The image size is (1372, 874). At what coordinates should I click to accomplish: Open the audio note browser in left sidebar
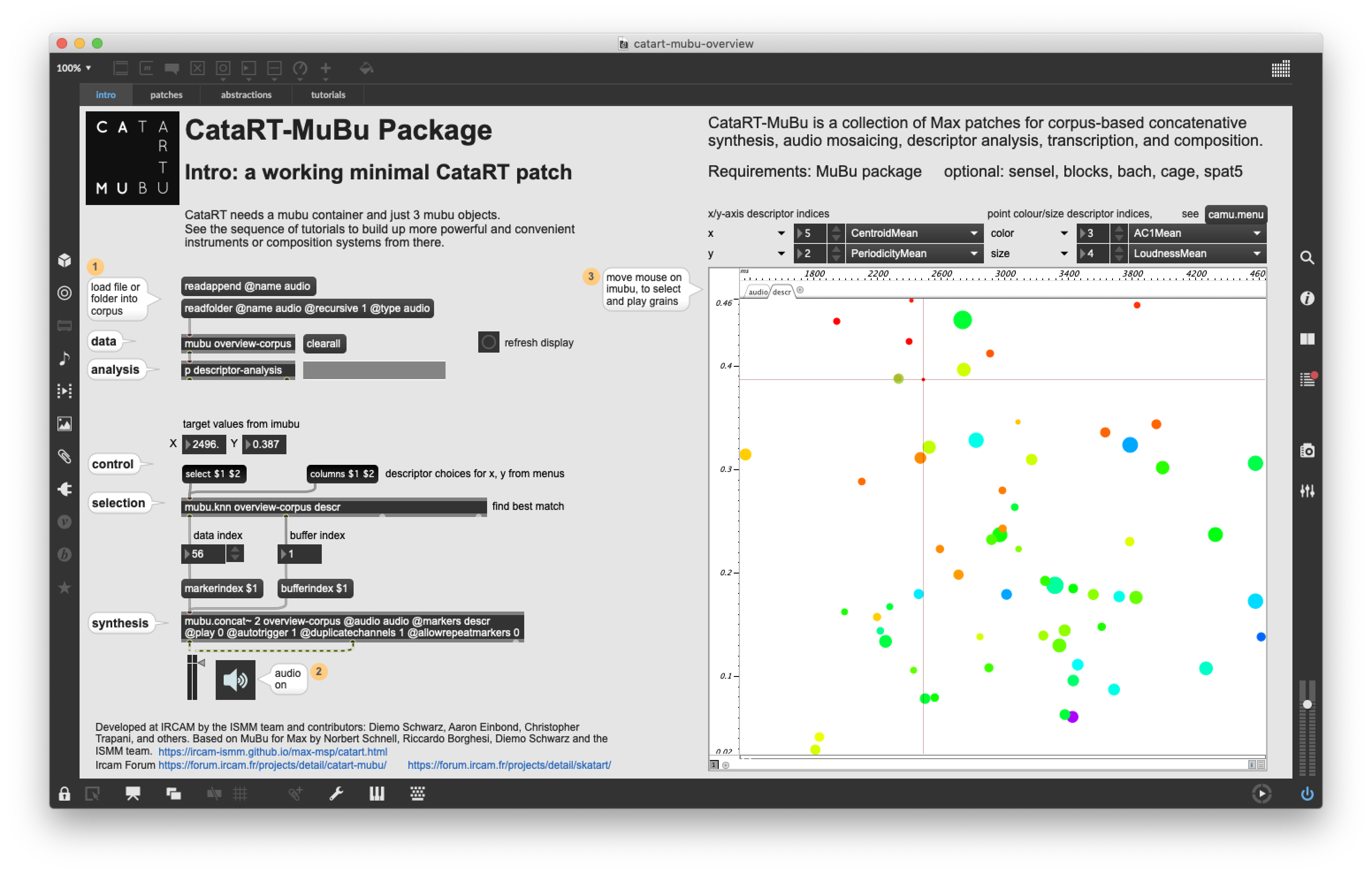65,358
